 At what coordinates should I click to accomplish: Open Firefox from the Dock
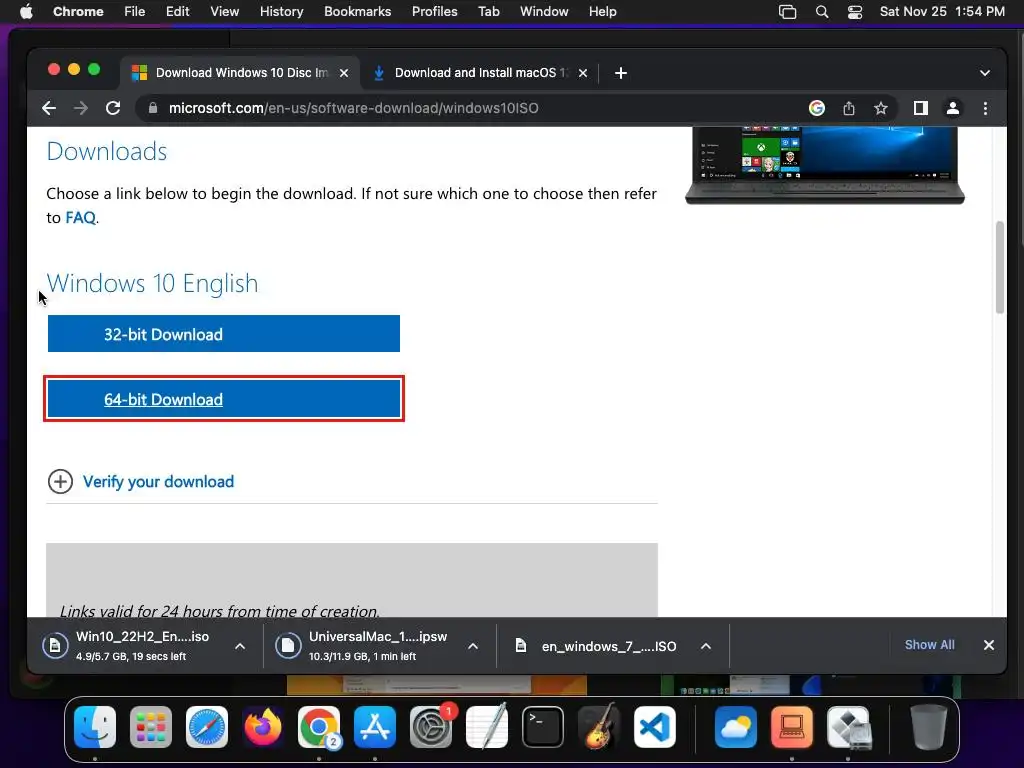pyautogui.click(x=263, y=727)
